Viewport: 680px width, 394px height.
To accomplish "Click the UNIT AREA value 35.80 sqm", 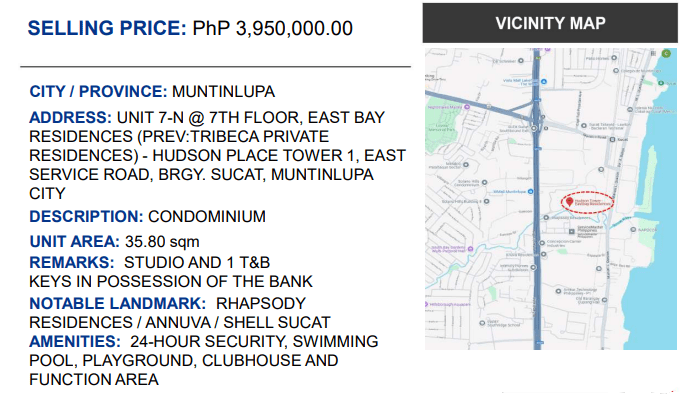I will coord(162,242).
